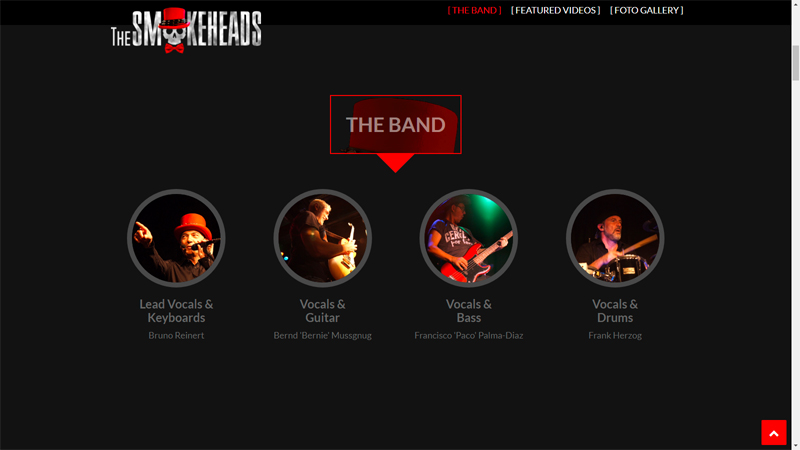This screenshot has height=450, width=800.
Task: Click the THE BAND red heading box
Action: (395, 124)
